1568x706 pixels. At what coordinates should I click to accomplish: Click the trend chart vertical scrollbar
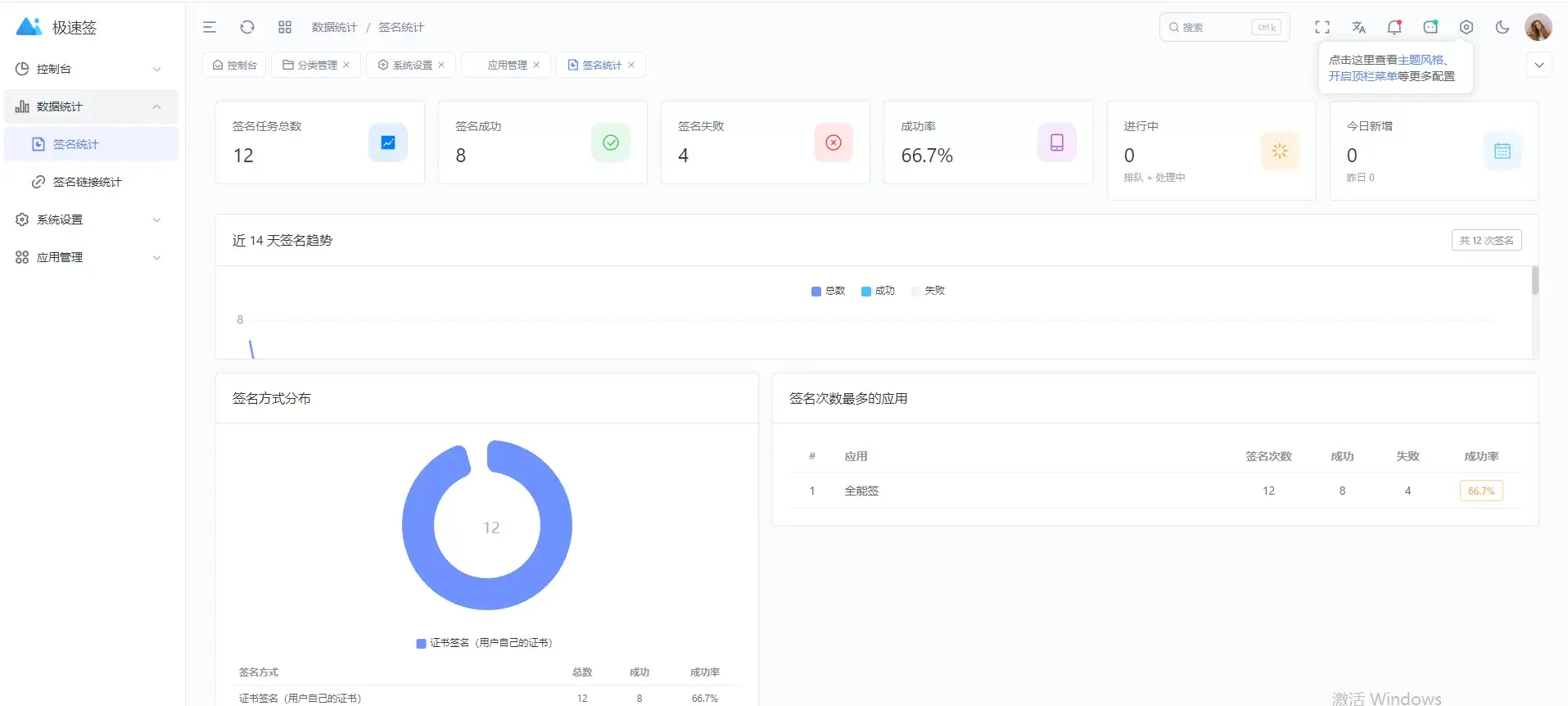click(1534, 280)
